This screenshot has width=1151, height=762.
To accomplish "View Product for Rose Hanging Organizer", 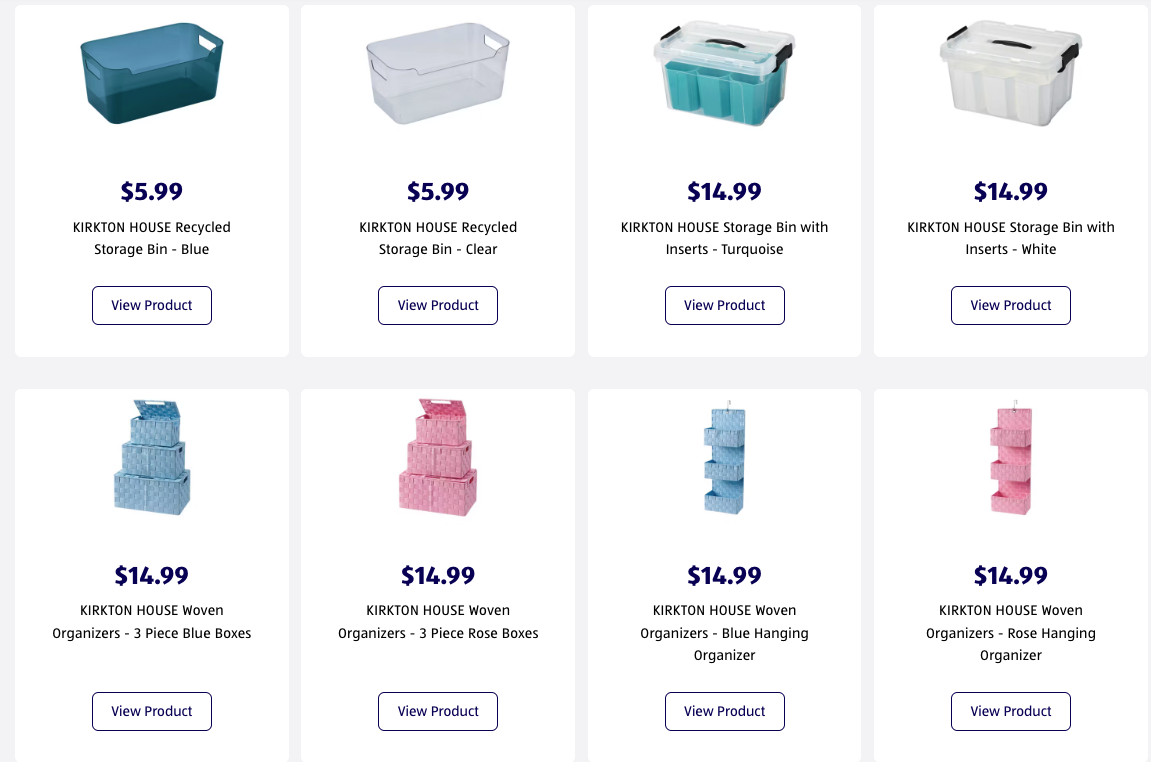I will pyautogui.click(x=1011, y=711).
